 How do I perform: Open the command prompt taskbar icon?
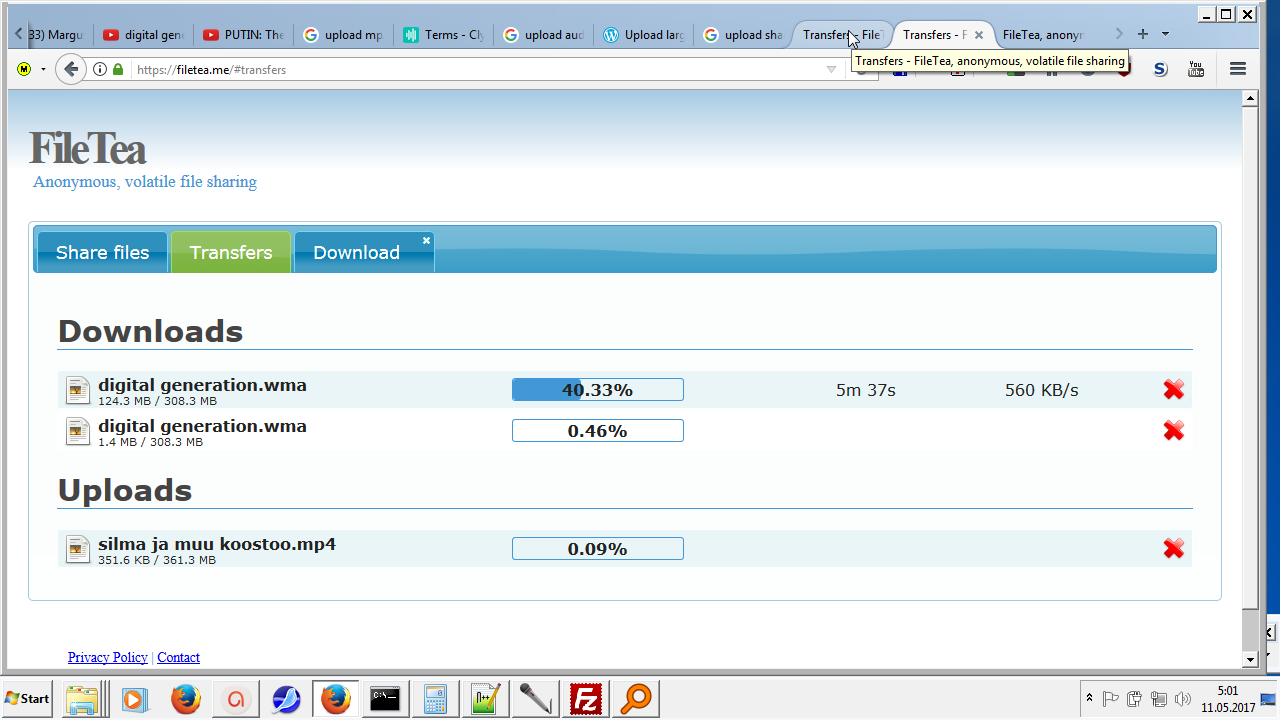tap(386, 699)
